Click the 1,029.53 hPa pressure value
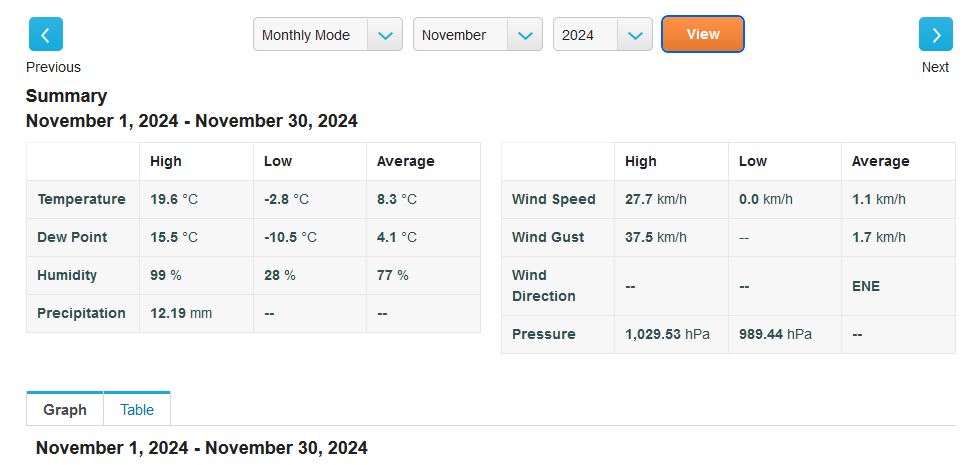 click(x=667, y=334)
